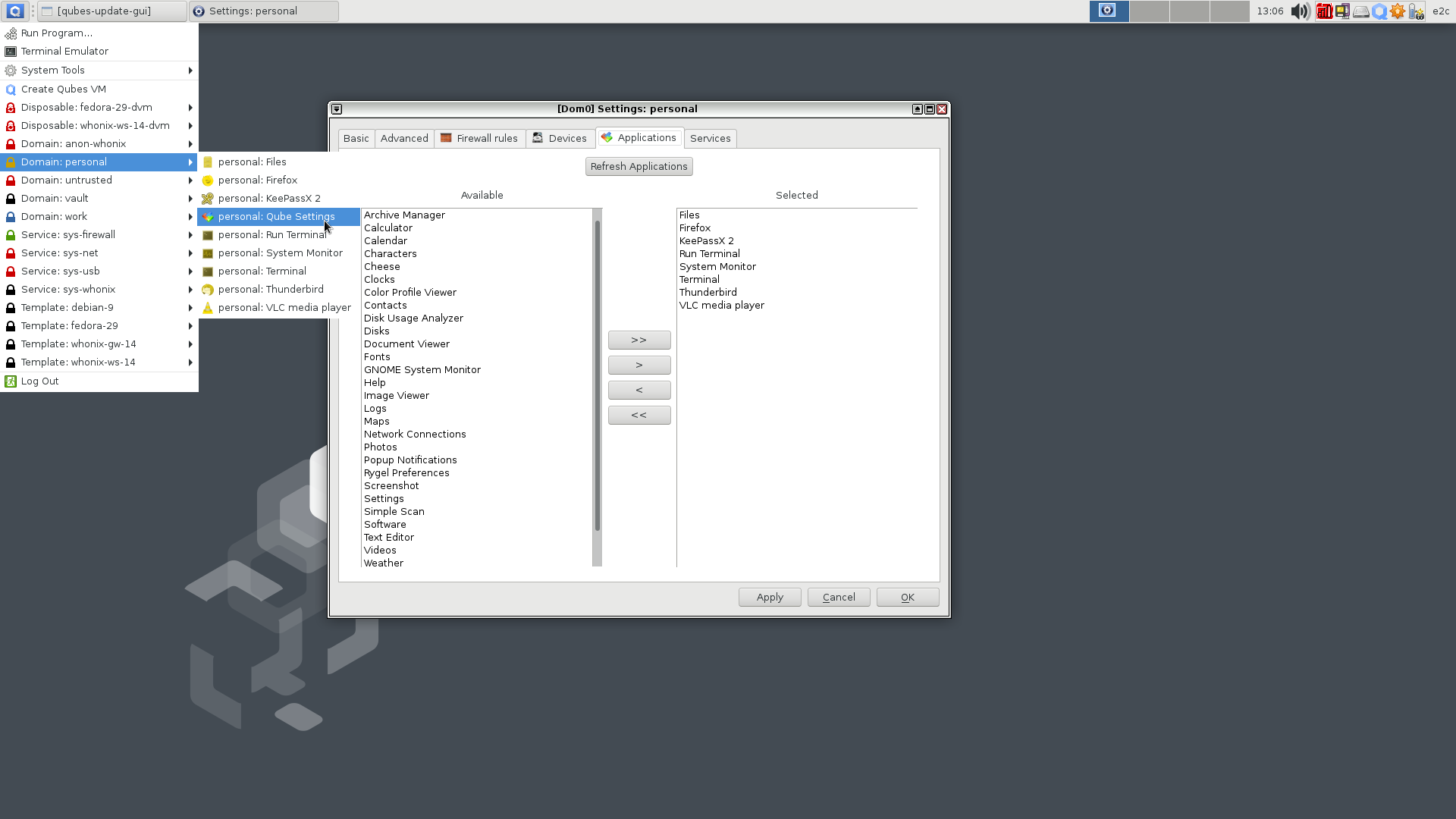Select Clocks in the Available list

tap(379, 279)
